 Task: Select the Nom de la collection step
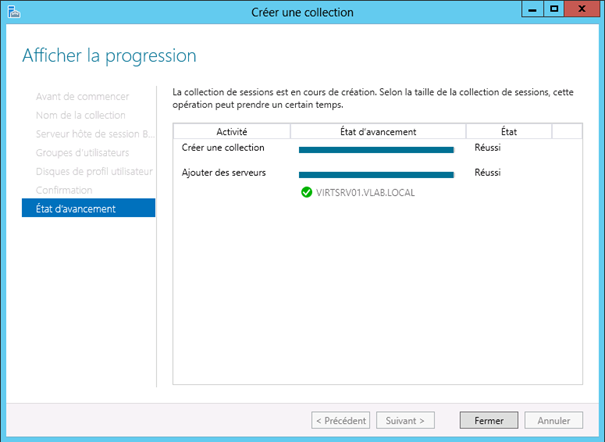(x=81, y=115)
